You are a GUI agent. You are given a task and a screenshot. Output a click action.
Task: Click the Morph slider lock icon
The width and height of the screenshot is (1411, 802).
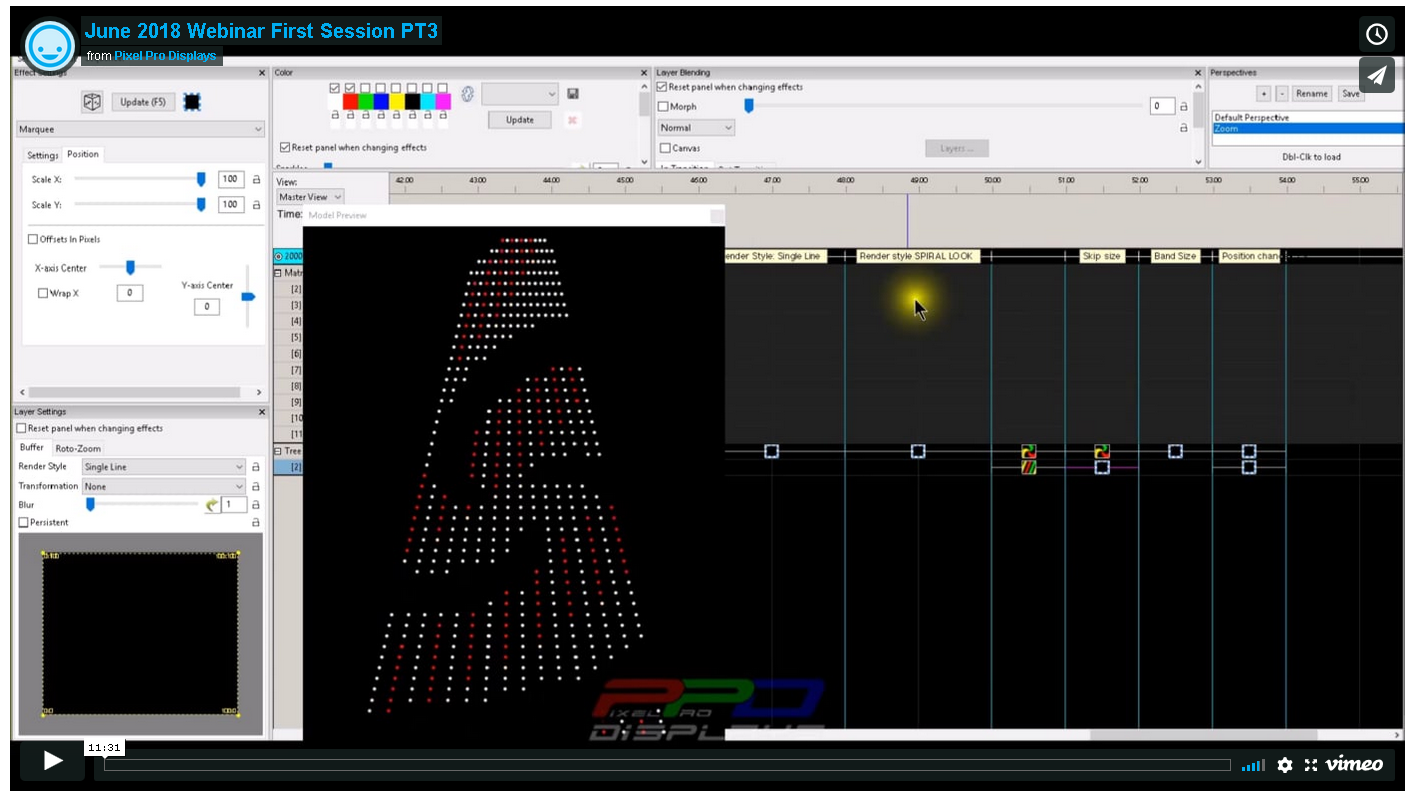pyautogui.click(x=1184, y=106)
